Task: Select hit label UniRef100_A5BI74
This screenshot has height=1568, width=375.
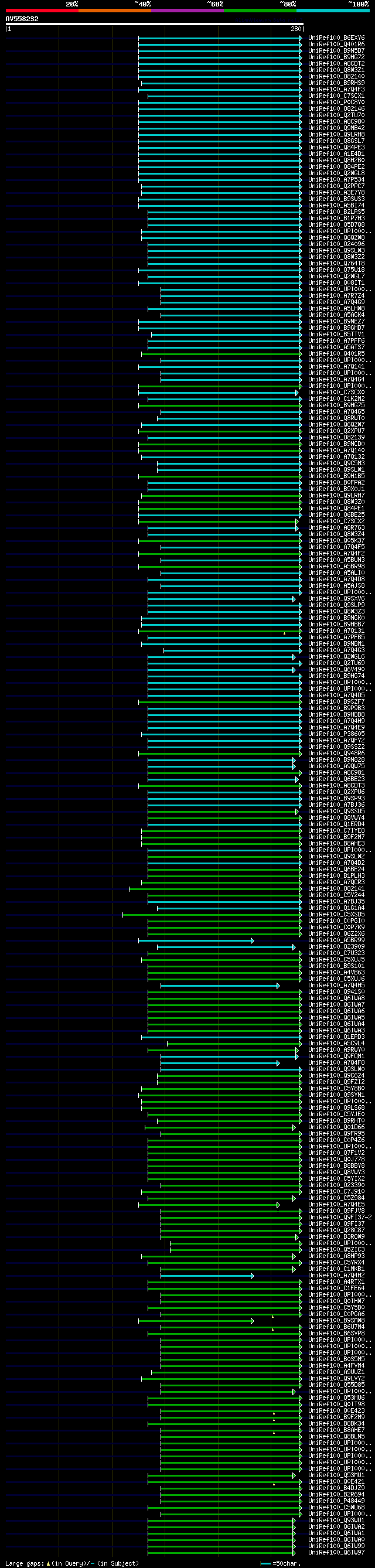Action: click(337, 206)
